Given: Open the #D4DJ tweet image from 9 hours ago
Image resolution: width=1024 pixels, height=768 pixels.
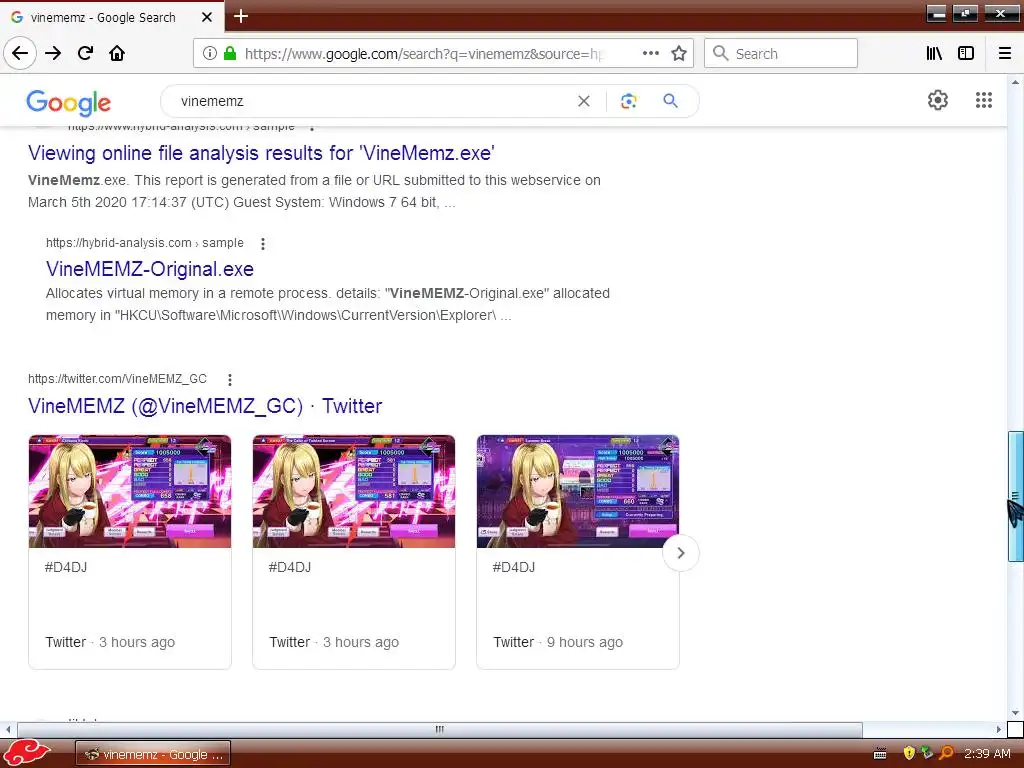Looking at the screenshot, I should coord(578,491).
